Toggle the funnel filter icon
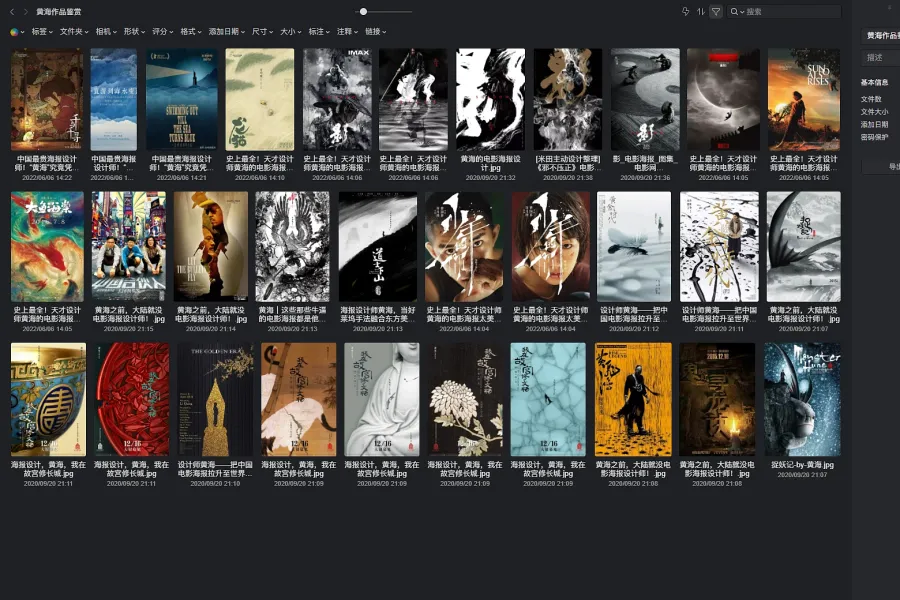Screen dimensions: 900x600 click(x=716, y=11)
